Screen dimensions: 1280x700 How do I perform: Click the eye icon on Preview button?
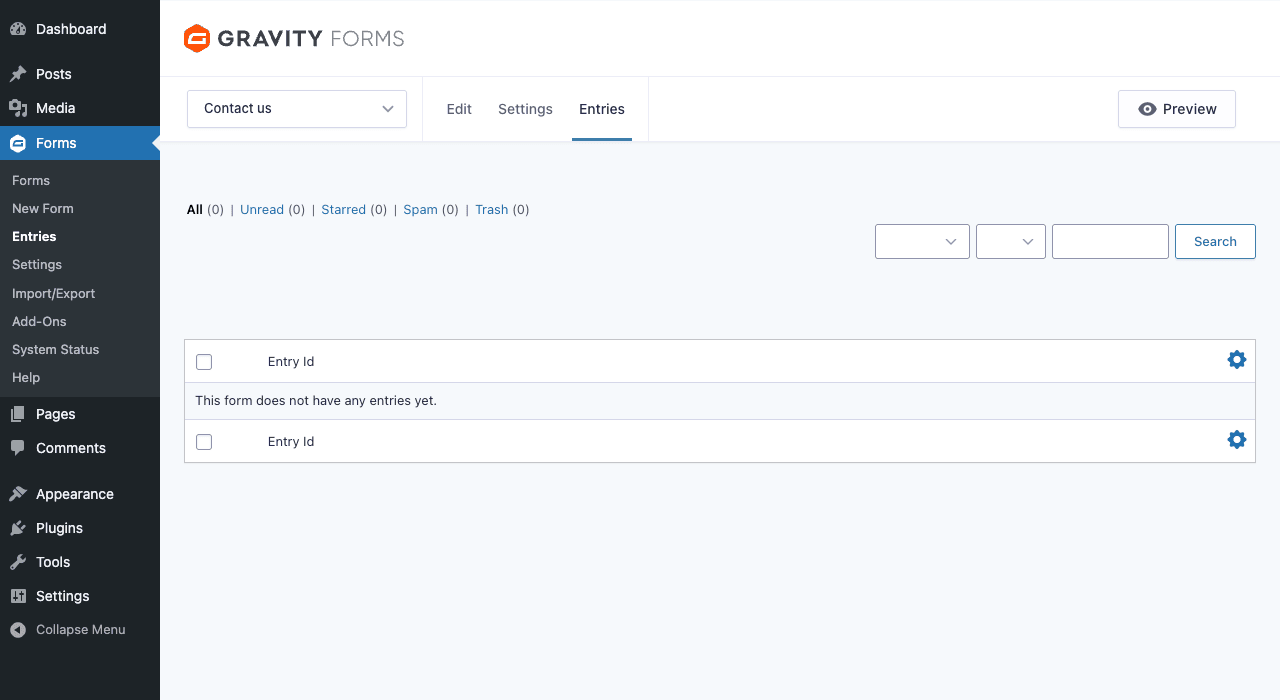point(1148,109)
